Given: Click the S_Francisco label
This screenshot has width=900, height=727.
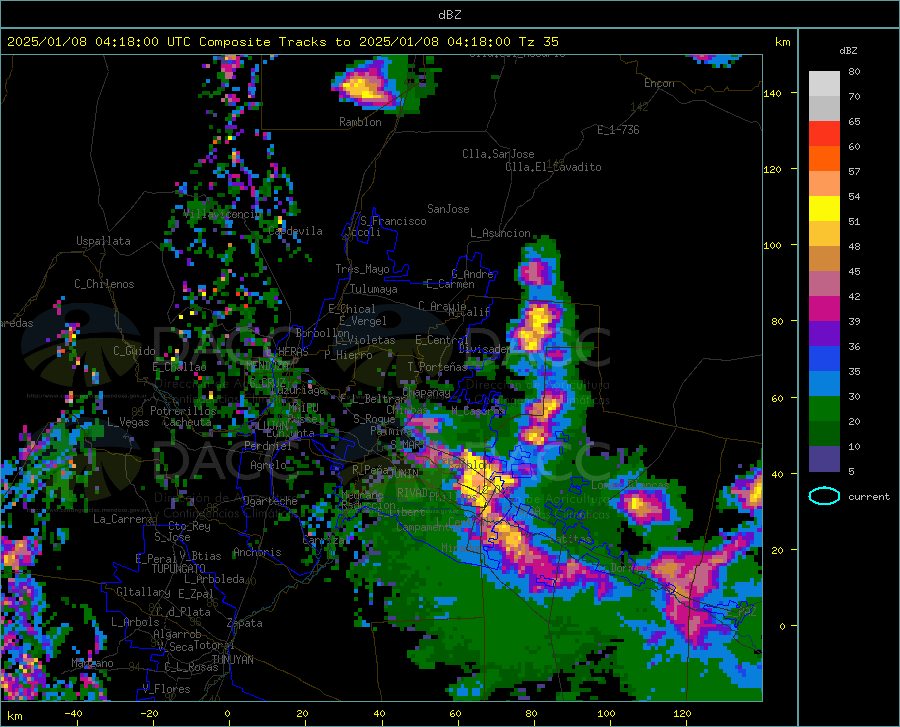Looking at the screenshot, I should pos(394,221).
